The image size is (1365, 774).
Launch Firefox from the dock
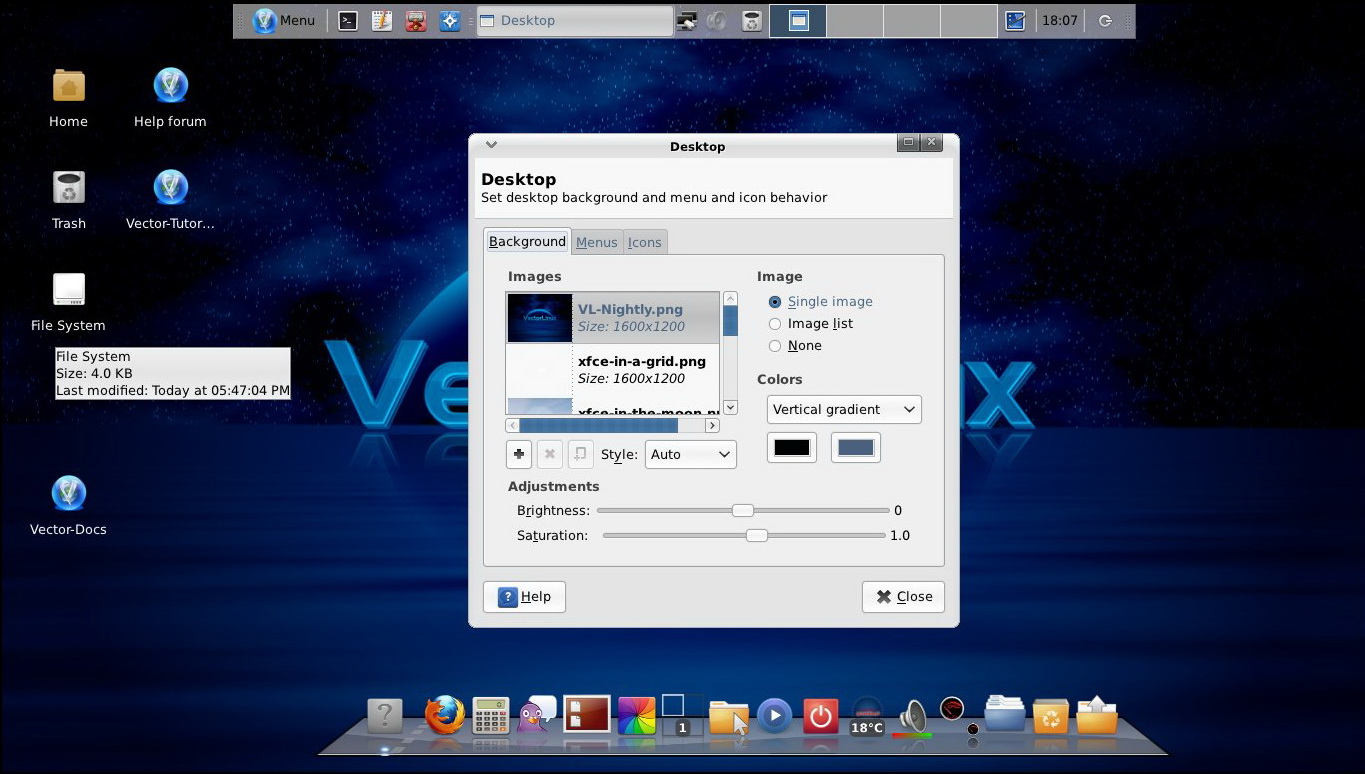[x=445, y=715]
